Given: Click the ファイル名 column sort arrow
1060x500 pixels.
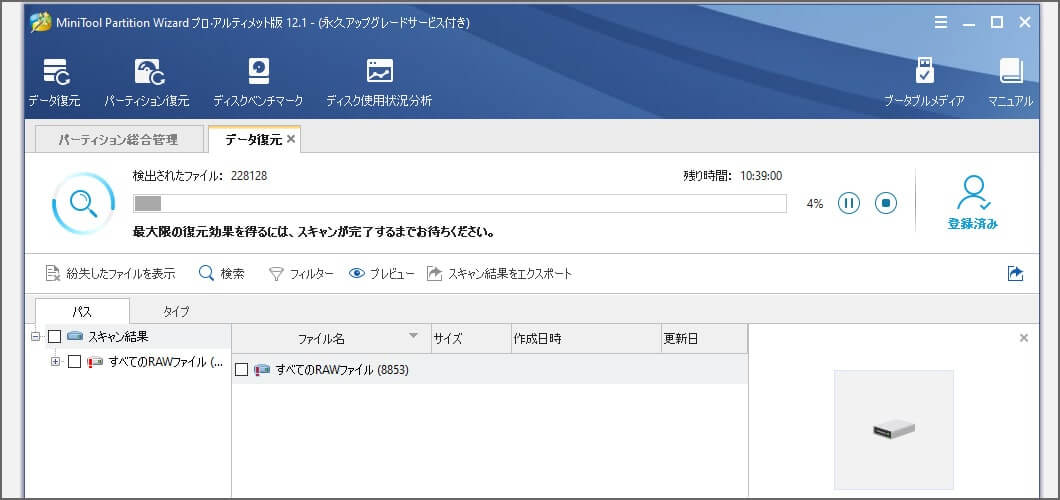Looking at the screenshot, I should 414,336.
